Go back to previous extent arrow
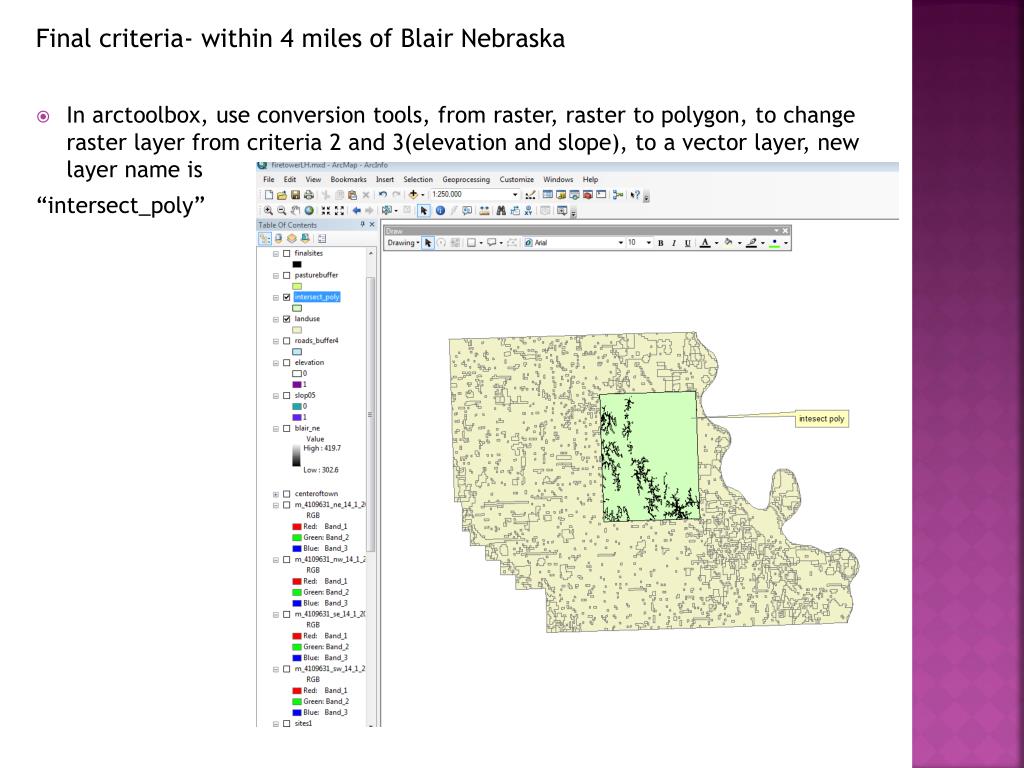1024x768 pixels. (357, 210)
